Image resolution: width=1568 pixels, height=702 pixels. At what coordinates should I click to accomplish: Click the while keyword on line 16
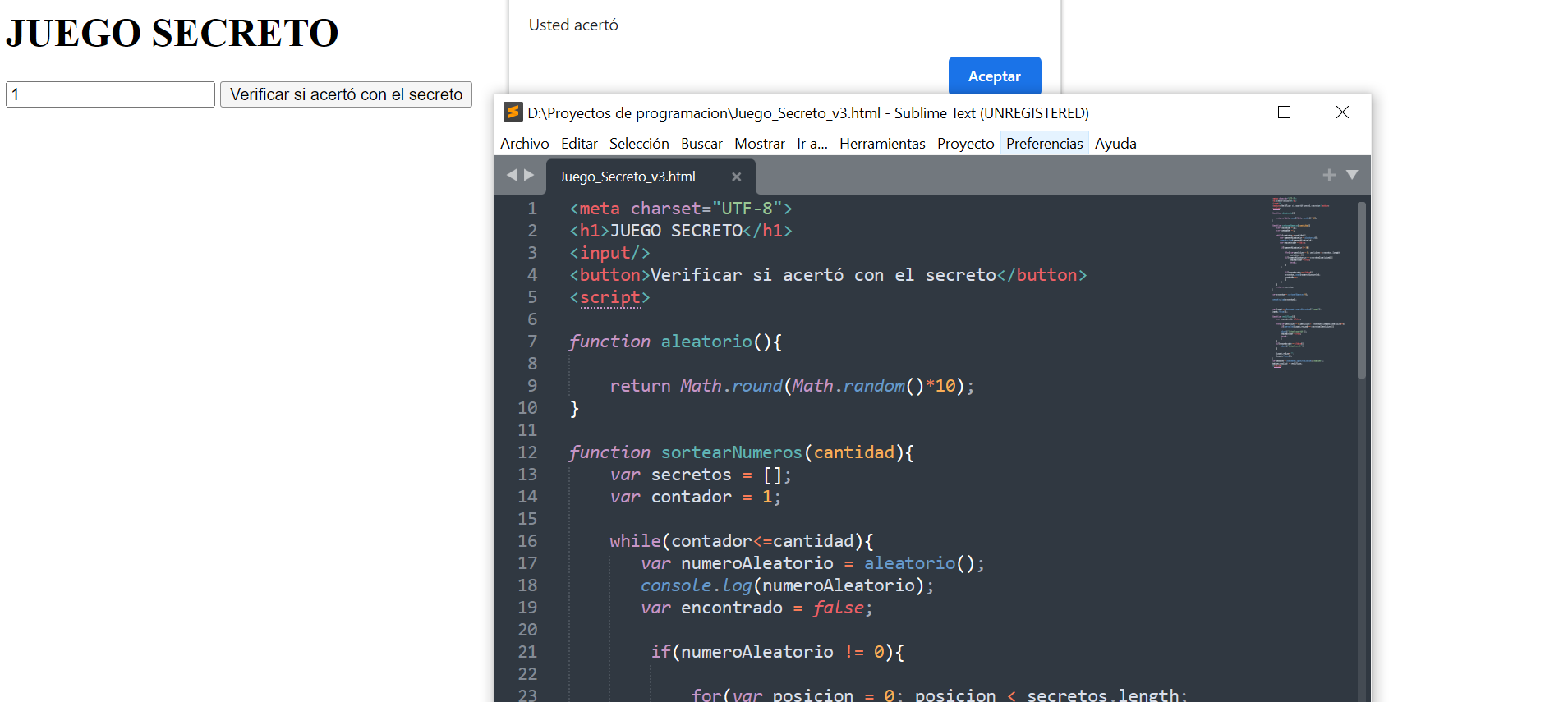point(635,541)
